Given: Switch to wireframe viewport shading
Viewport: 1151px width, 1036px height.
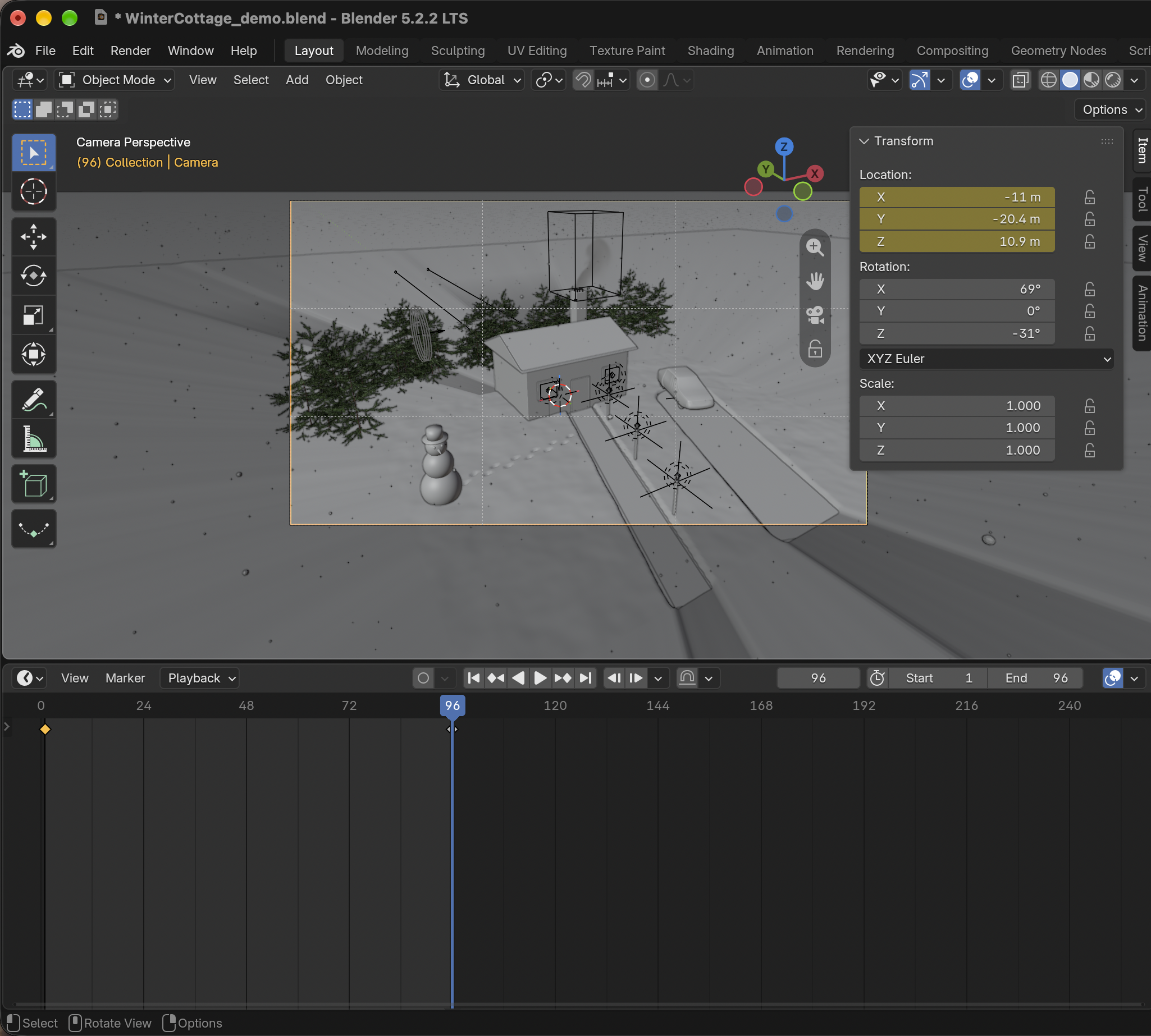Looking at the screenshot, I should click(1048, 80).
